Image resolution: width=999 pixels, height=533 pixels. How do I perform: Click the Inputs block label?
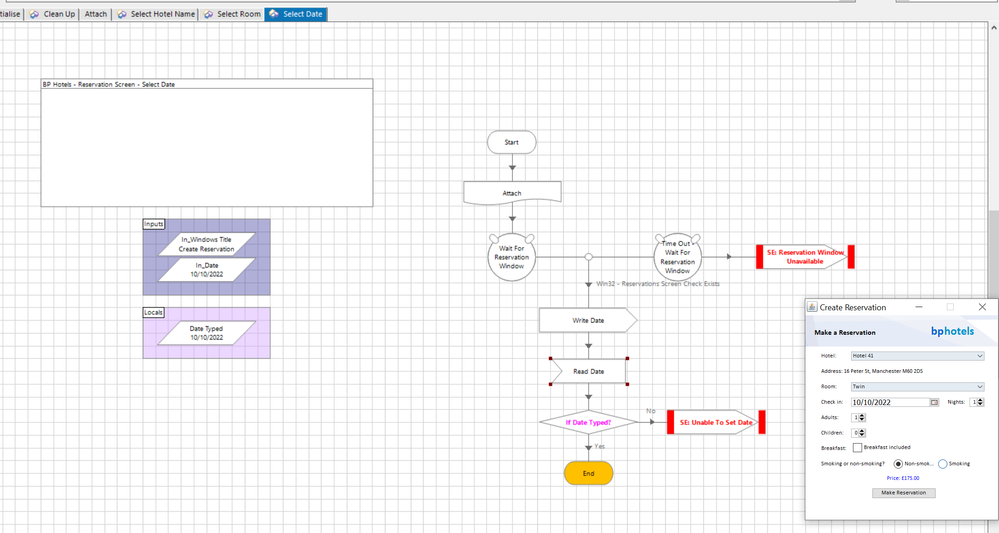pyautogui.click(x=154, y=224)
